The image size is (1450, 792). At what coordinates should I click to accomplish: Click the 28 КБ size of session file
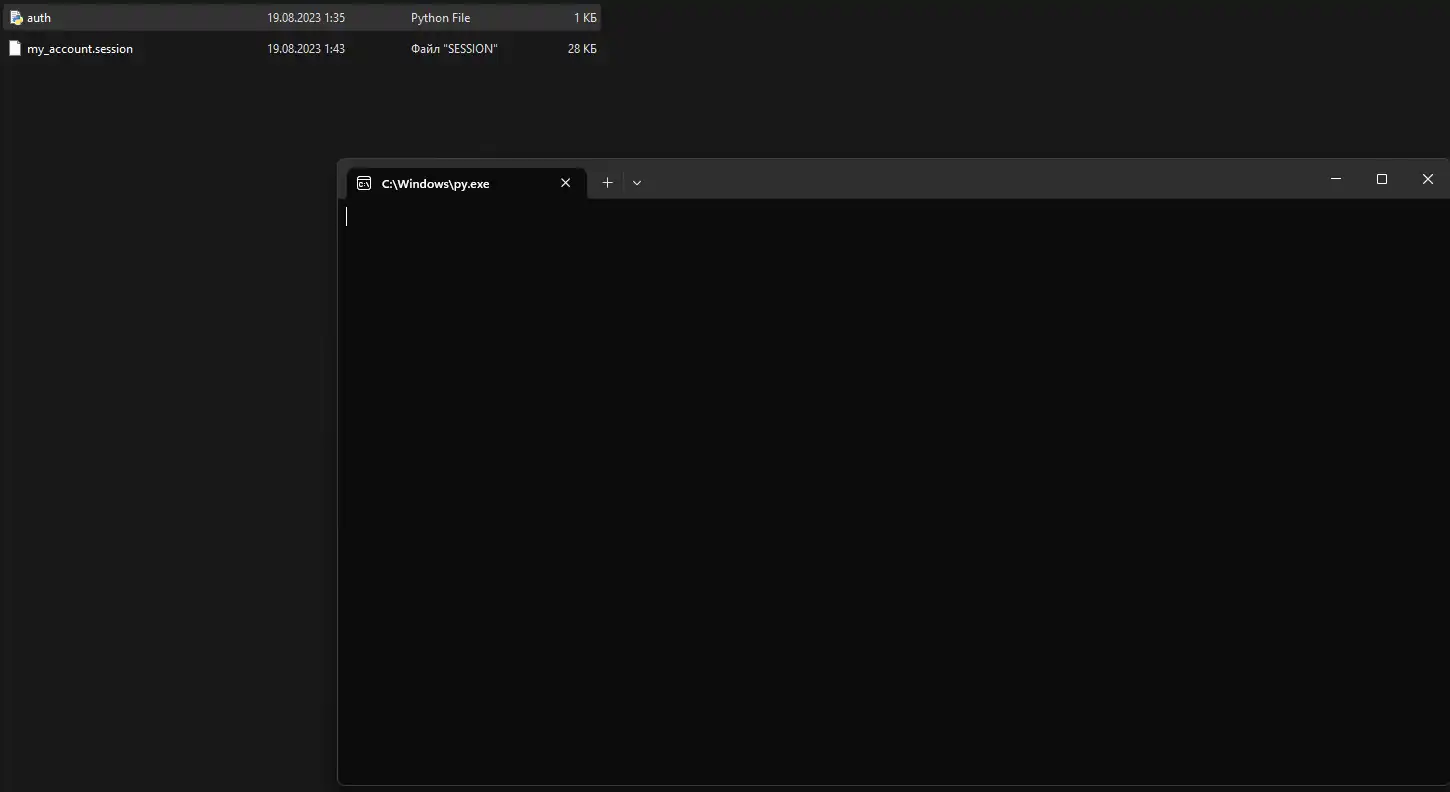(x=582, y=48)
